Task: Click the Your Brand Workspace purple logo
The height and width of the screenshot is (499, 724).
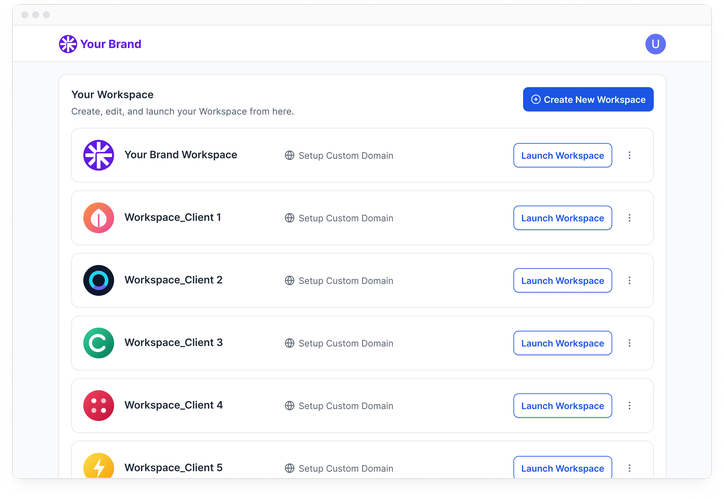Action: pyautogui.click(x=98, y=155)
